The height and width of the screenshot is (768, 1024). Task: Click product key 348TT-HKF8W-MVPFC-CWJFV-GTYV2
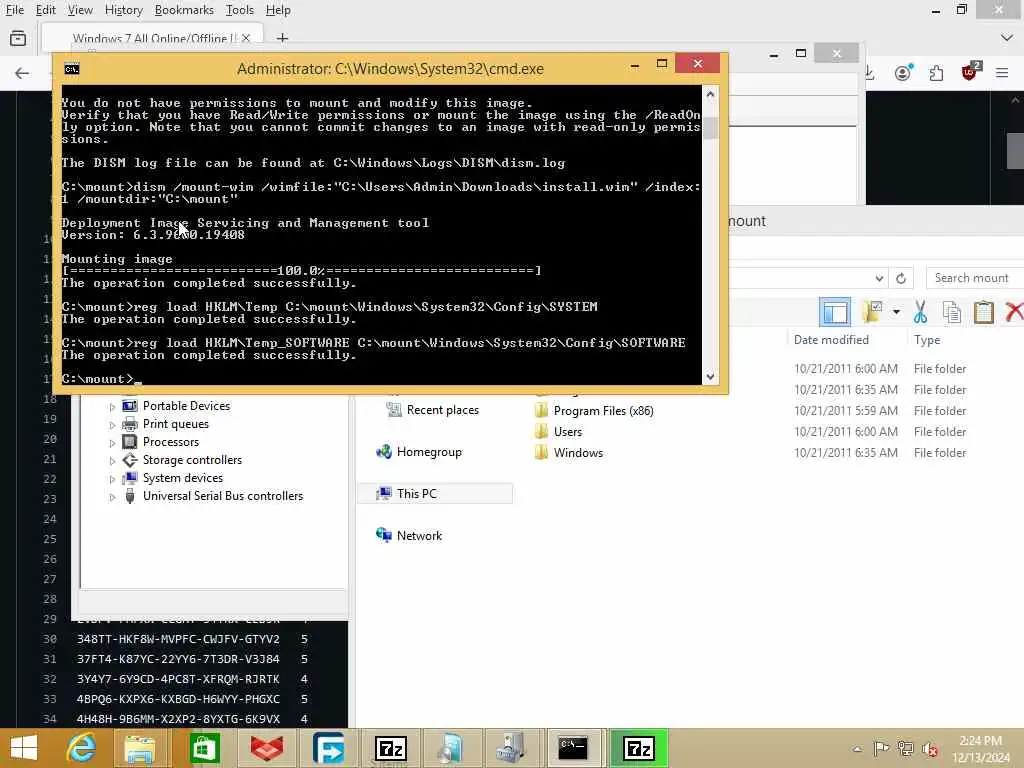point(178,639)
